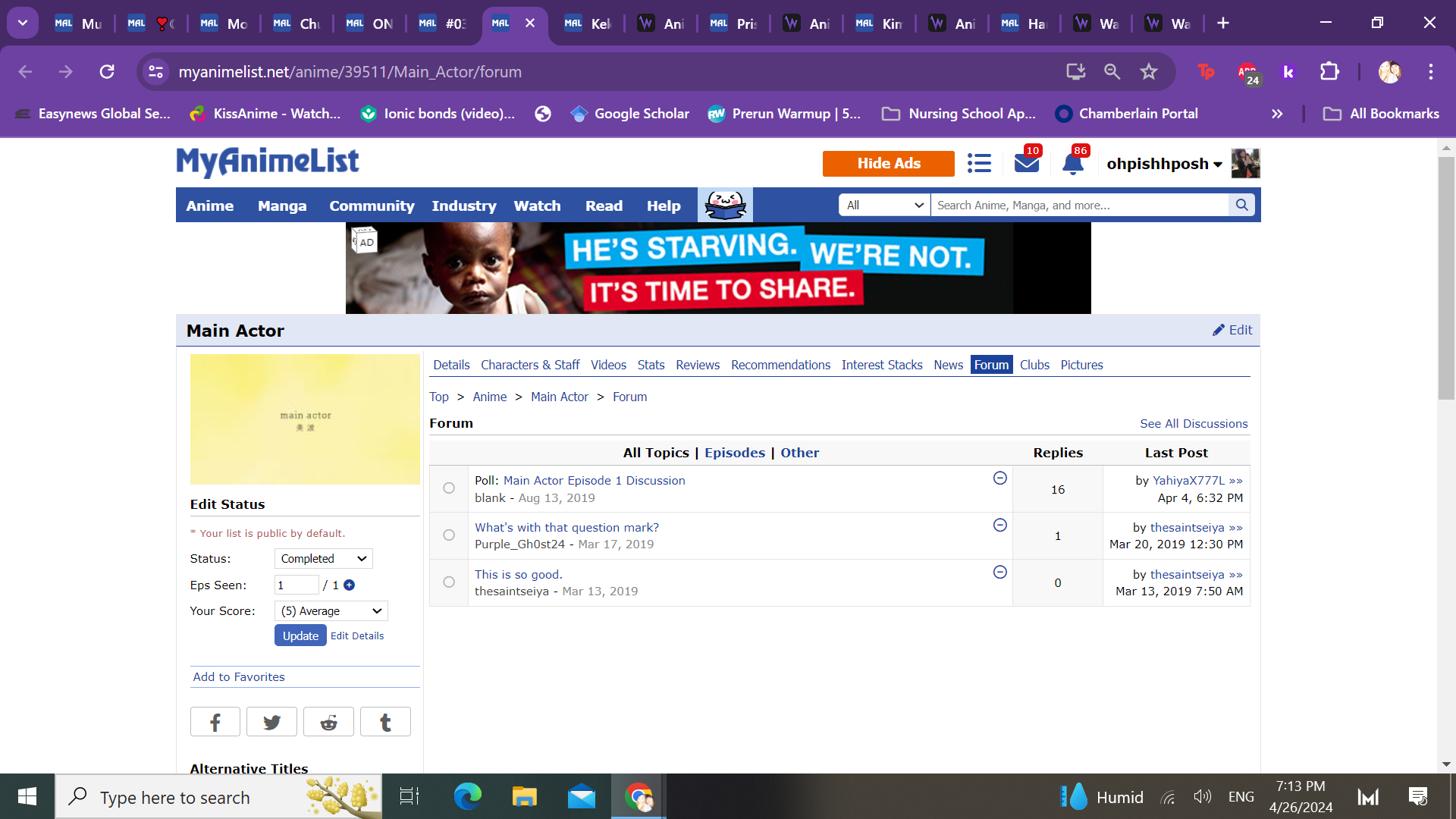Screen dimensions: 1456x819
Task: Open See All Discussions link
Action: click(1193, 424)
